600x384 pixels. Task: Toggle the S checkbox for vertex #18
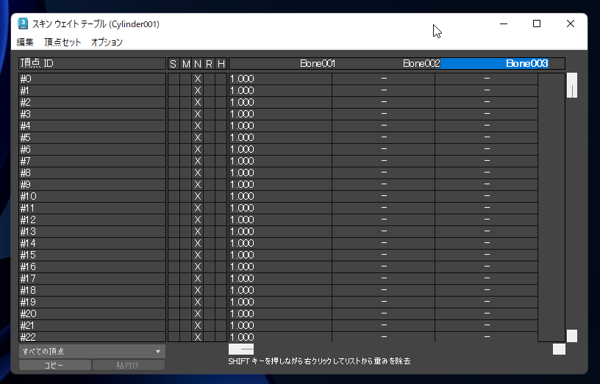[174, 290]
